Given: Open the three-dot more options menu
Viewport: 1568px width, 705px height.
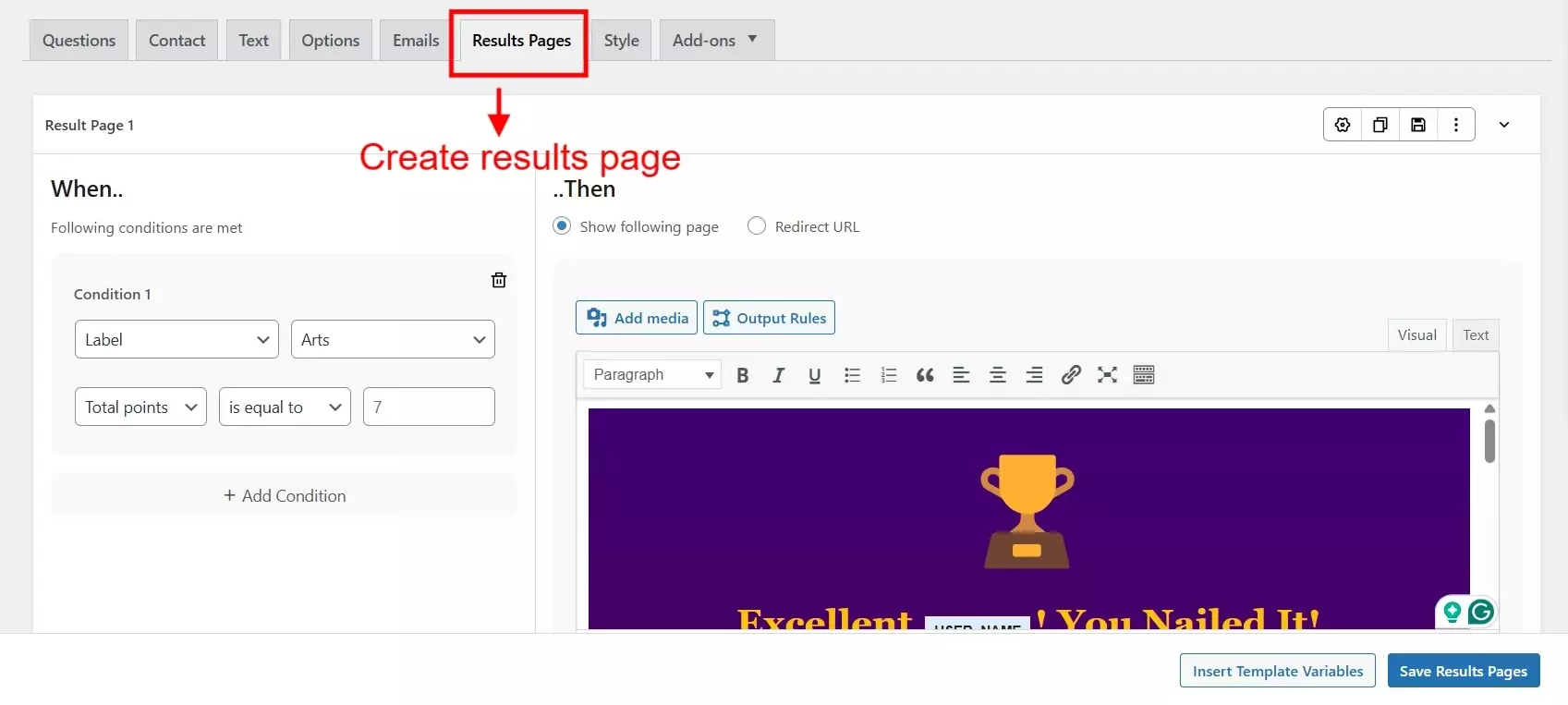Looking at the screenshot, I should pos(1456,125).
